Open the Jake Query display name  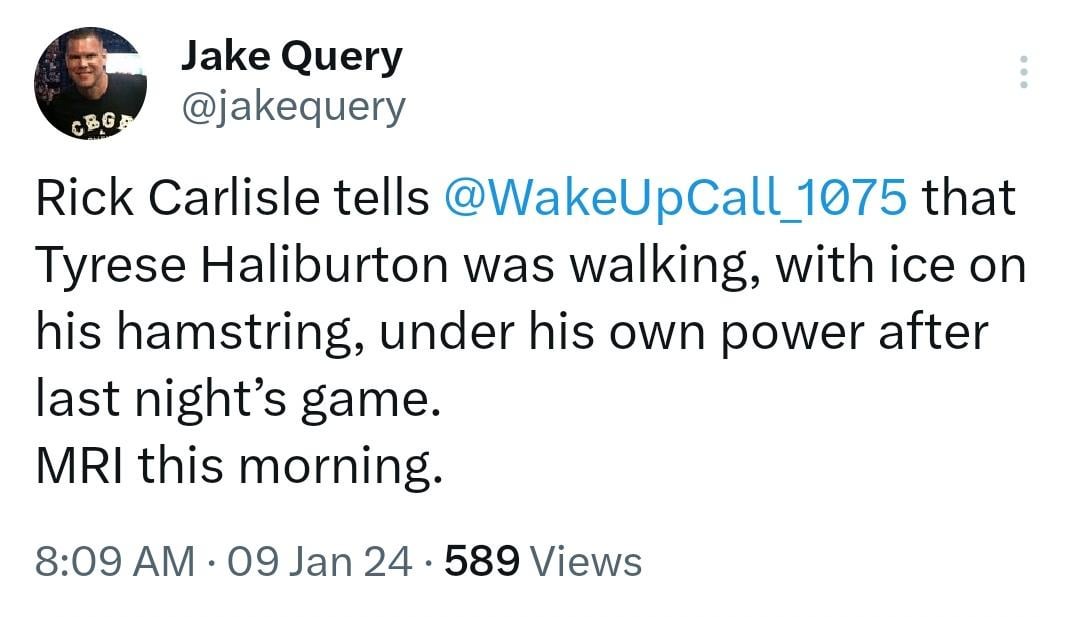tap(291, 57)
